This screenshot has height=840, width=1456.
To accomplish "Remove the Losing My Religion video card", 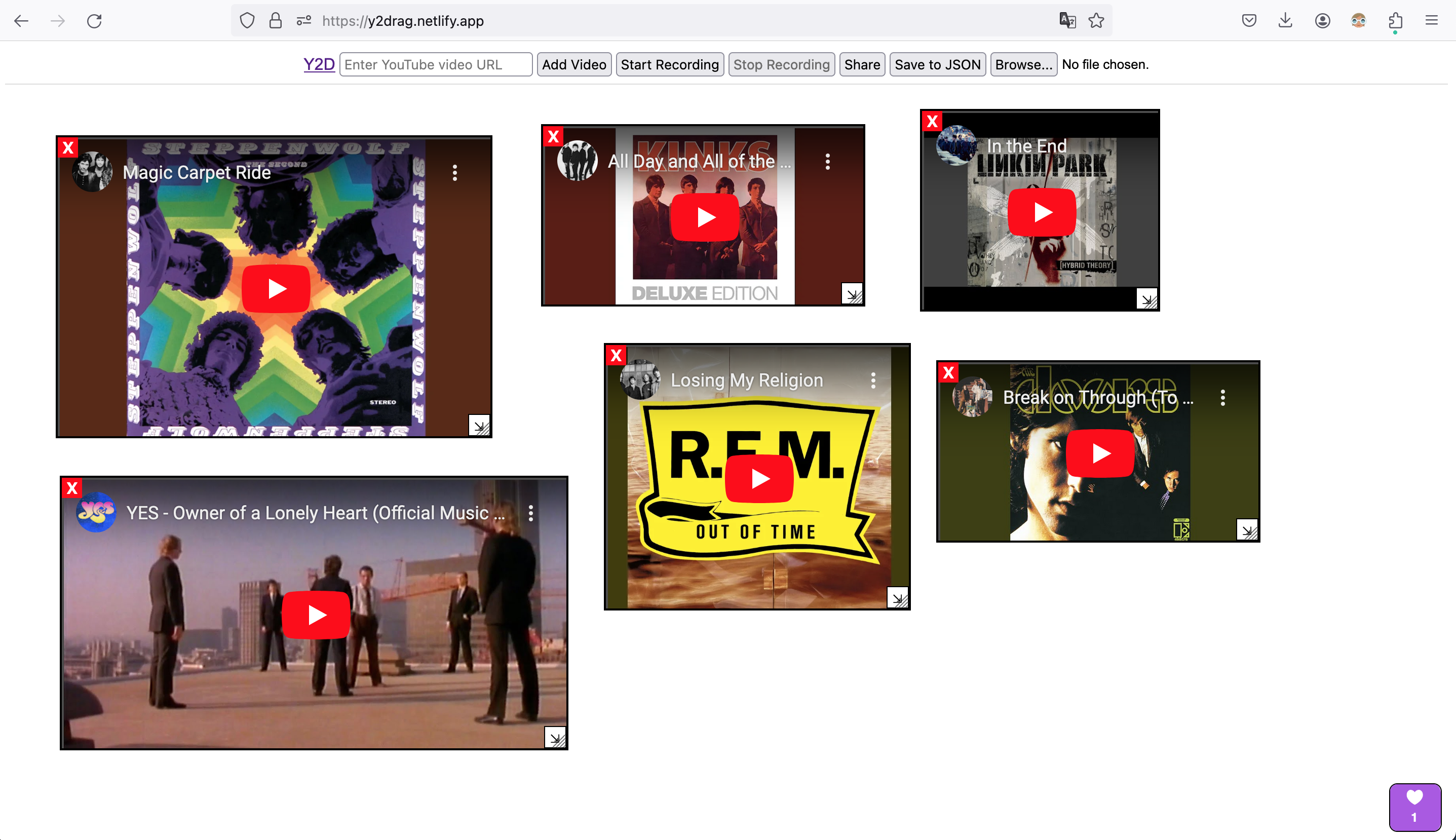I will click(x=616, y=355).
